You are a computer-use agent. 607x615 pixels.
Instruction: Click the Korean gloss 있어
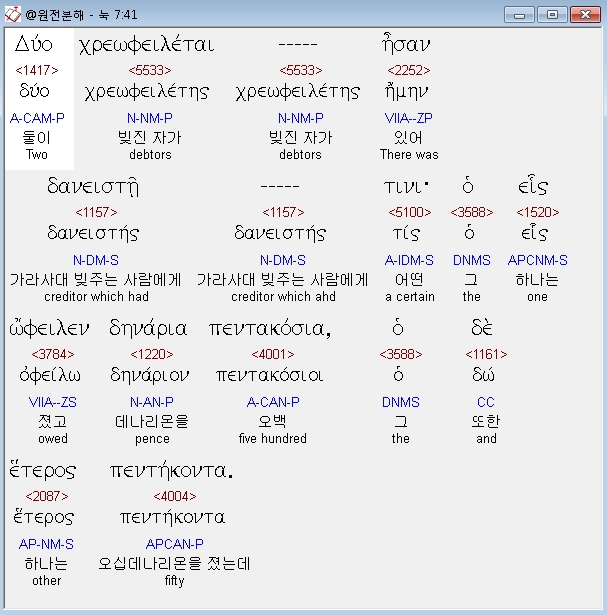tap(408, 138)
